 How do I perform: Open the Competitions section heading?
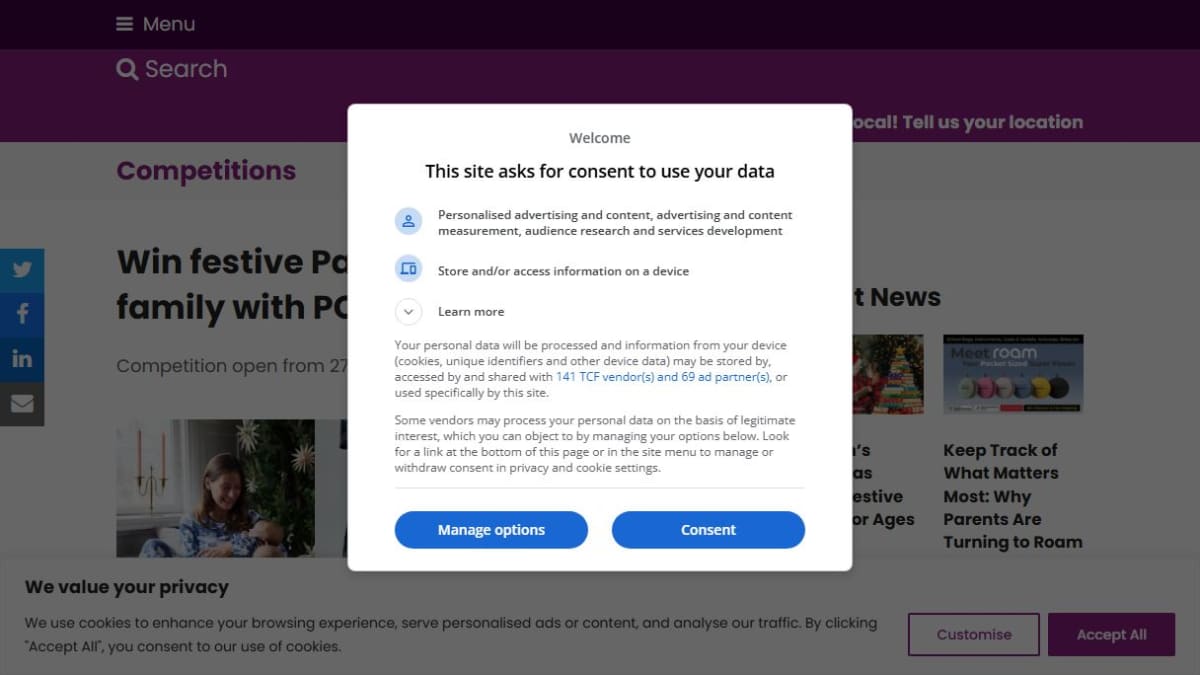(x=206, y=171)
